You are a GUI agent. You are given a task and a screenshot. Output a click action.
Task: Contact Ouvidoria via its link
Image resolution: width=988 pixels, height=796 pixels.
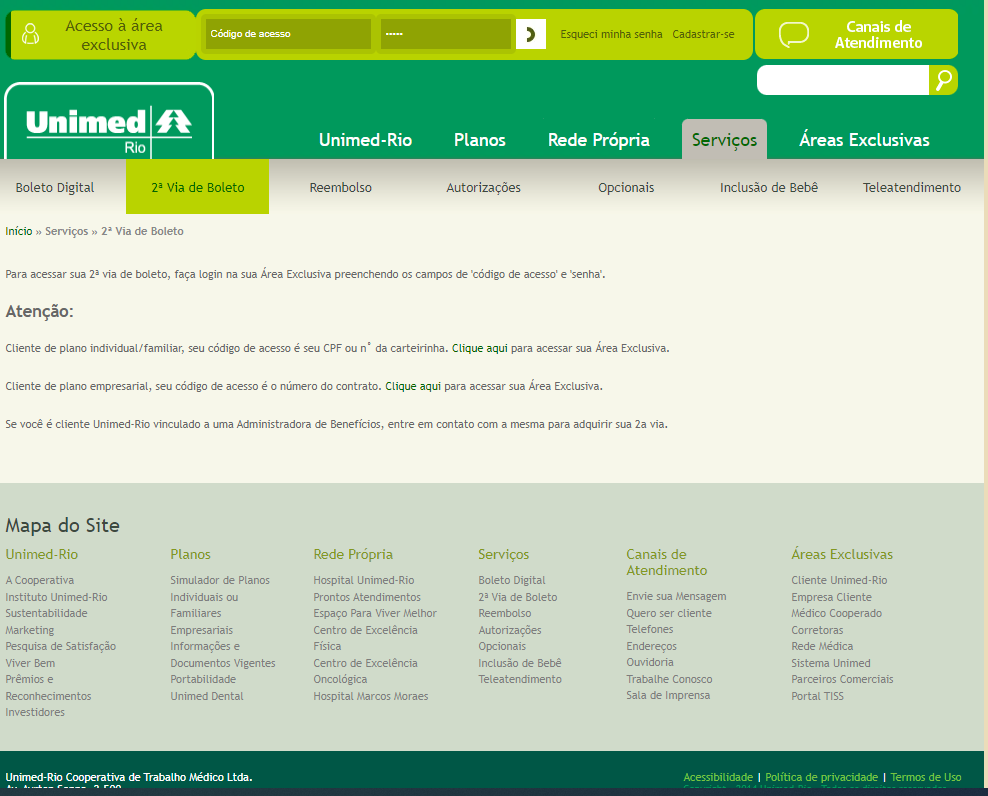pyautogui.click(x=650, y=662)
